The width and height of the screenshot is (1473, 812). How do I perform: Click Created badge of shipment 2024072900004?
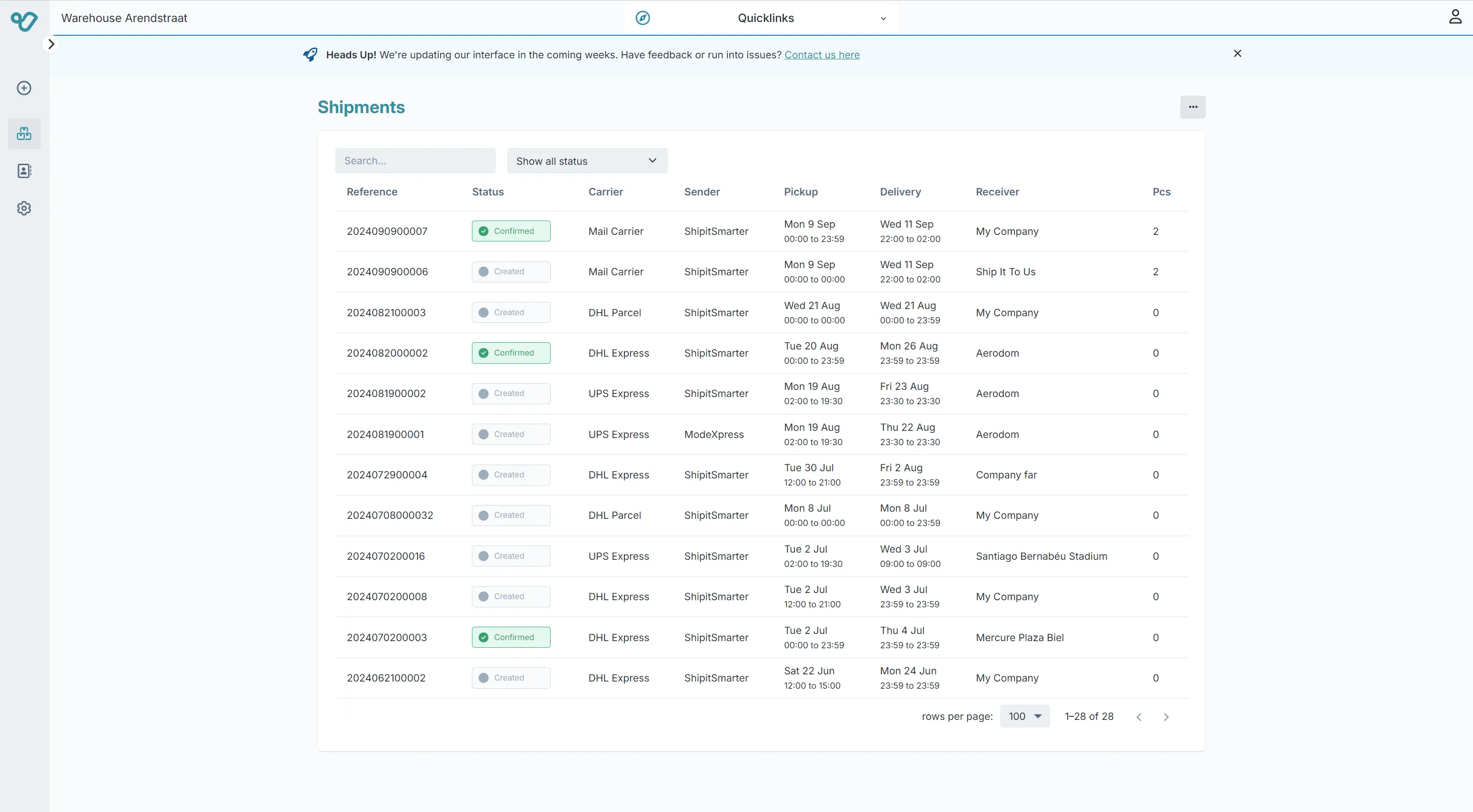pyautogui.click(x=511, y=475)
